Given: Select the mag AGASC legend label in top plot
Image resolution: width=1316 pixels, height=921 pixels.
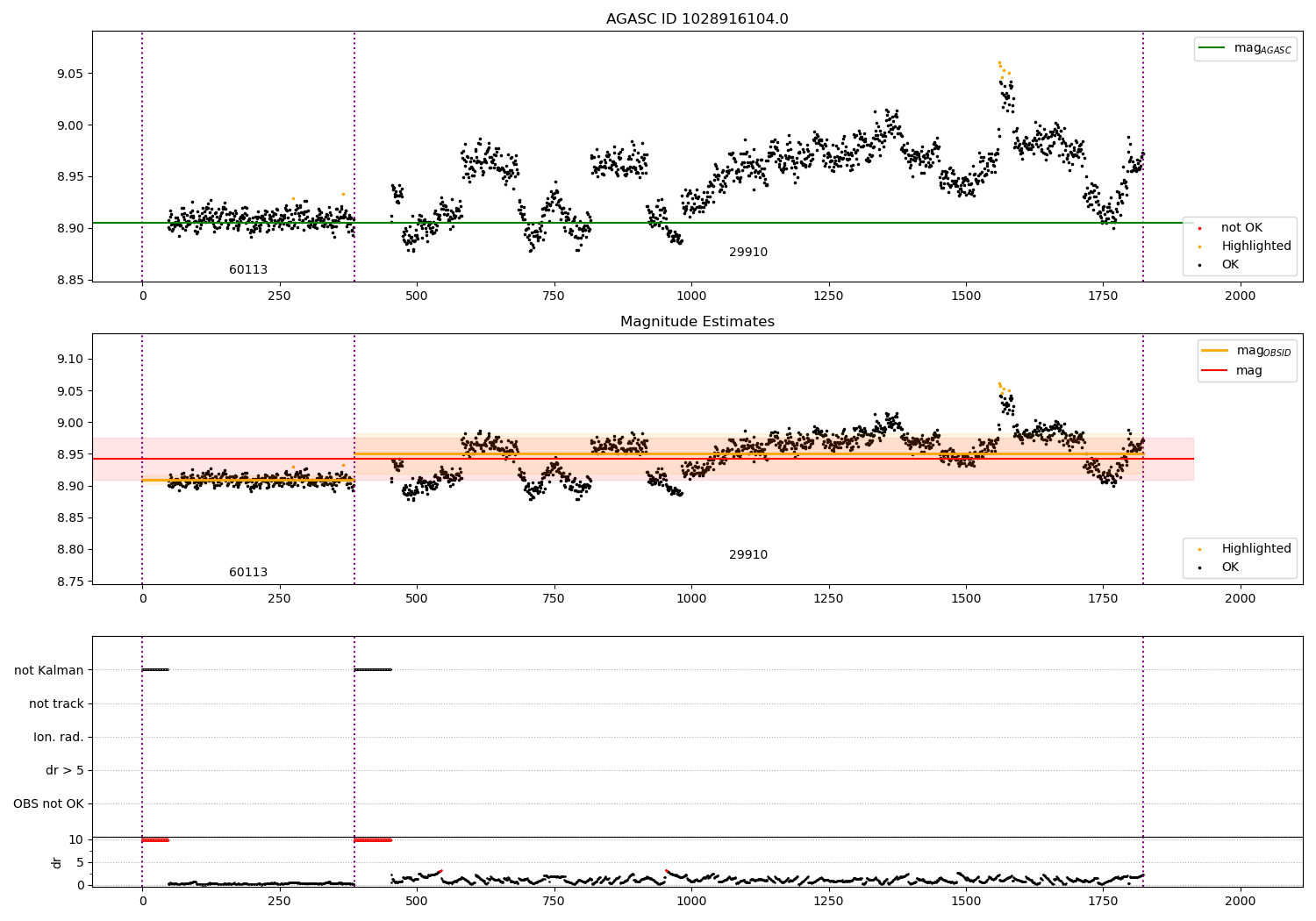Looking at the screenshot, I should 1262,48.
